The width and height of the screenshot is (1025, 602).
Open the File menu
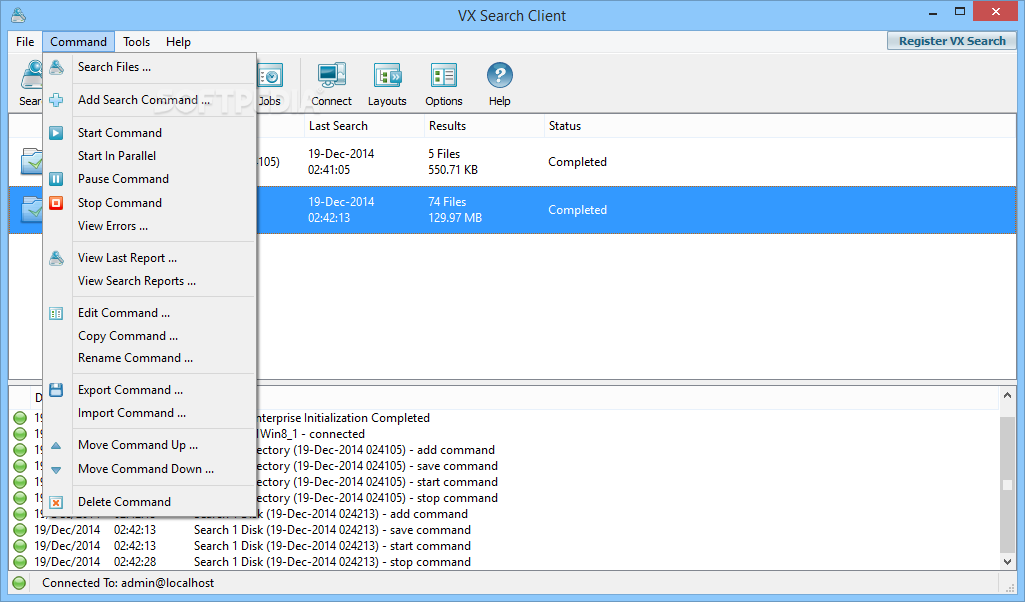(x=25, y=42)
